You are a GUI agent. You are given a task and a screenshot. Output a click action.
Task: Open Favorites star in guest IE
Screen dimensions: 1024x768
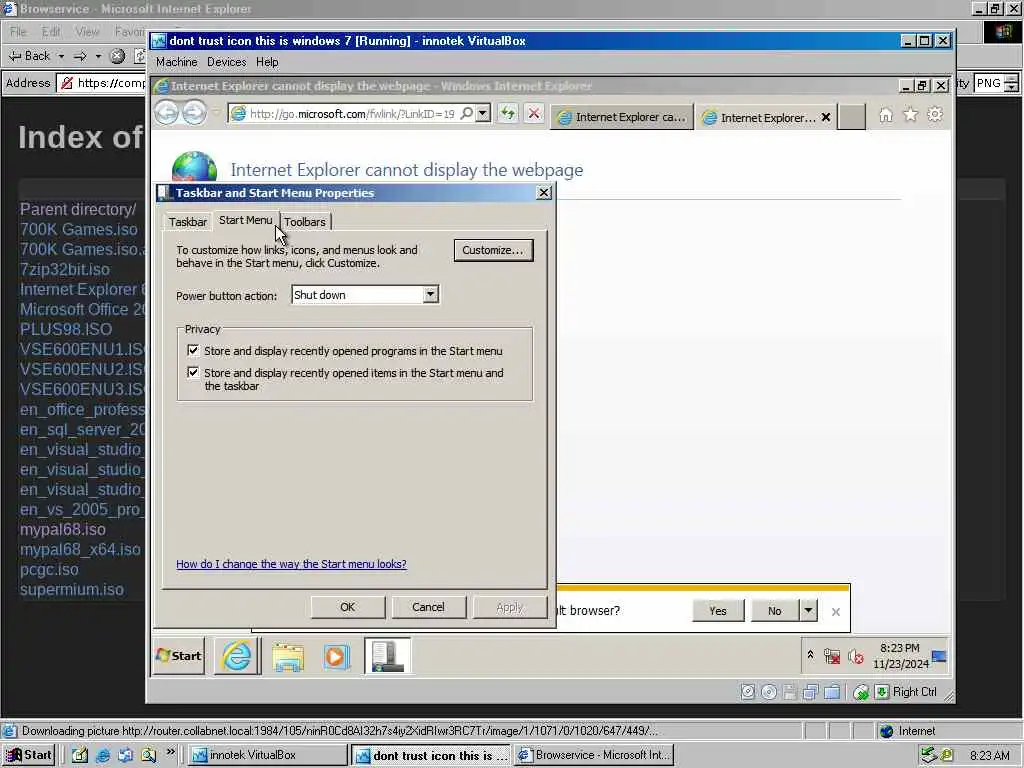(x=910, y=115)
